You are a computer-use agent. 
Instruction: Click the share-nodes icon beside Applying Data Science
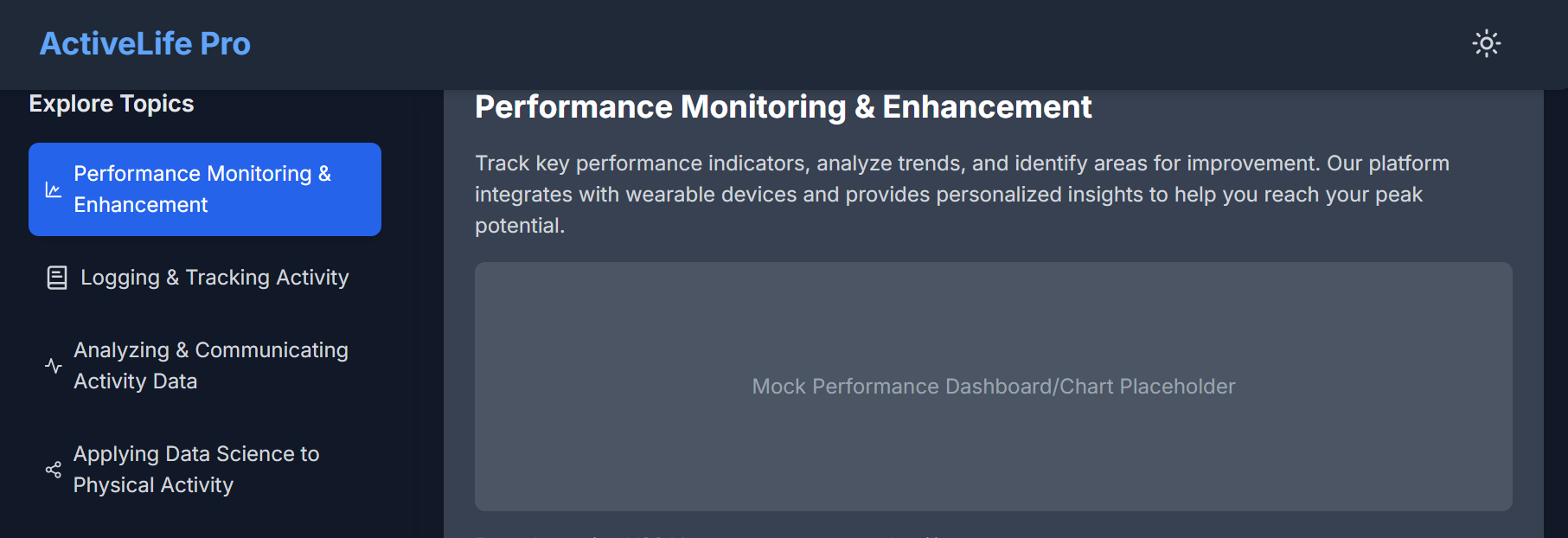54,470
